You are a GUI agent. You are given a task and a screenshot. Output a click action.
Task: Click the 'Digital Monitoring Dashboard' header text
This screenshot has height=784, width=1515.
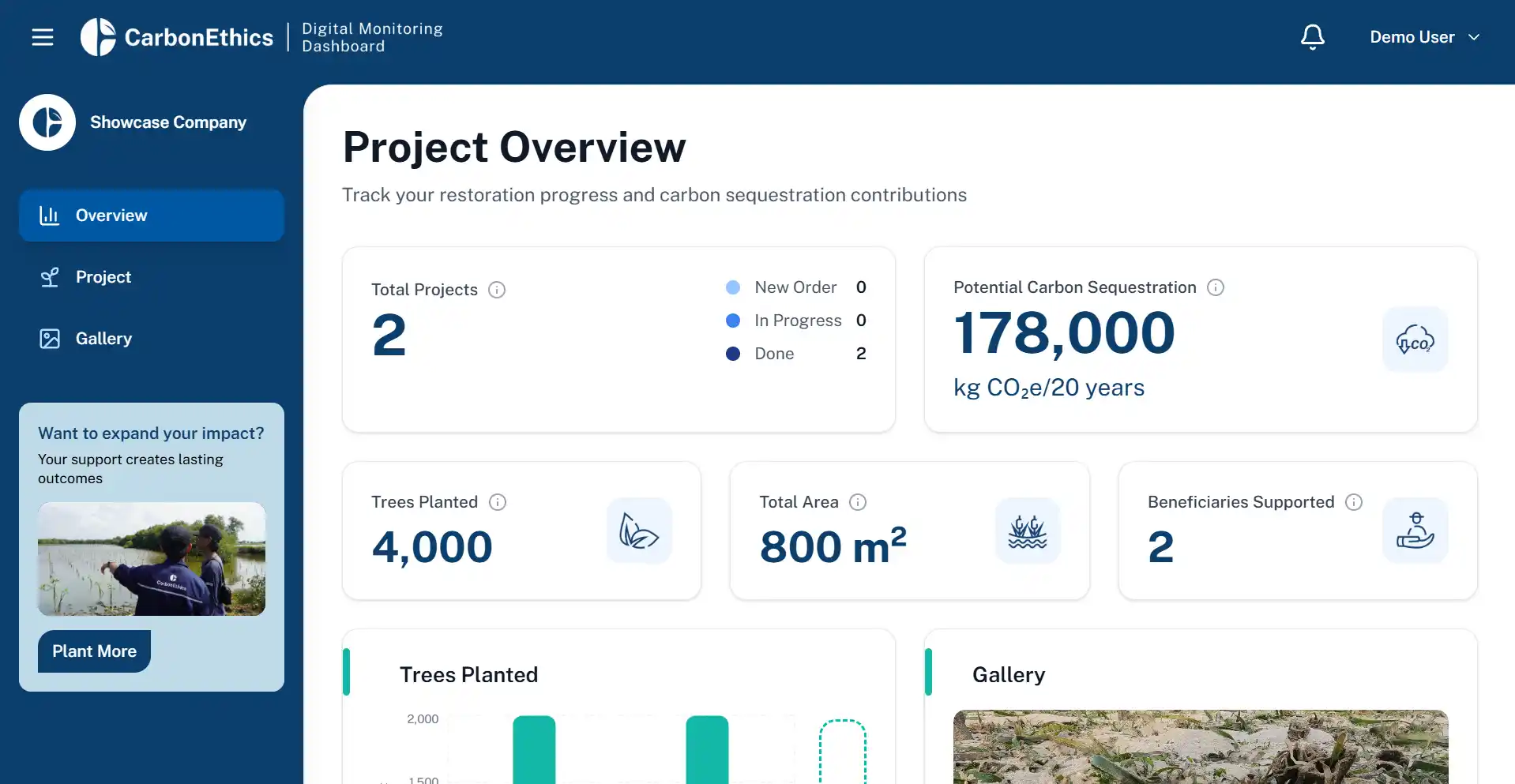[x=372, y=37]
